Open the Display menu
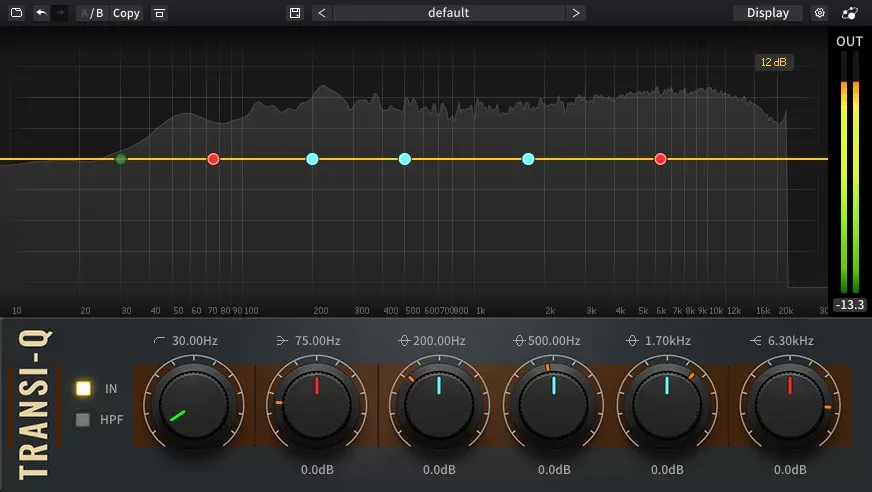This screenshot has width=872, height=492. [767, 13]
